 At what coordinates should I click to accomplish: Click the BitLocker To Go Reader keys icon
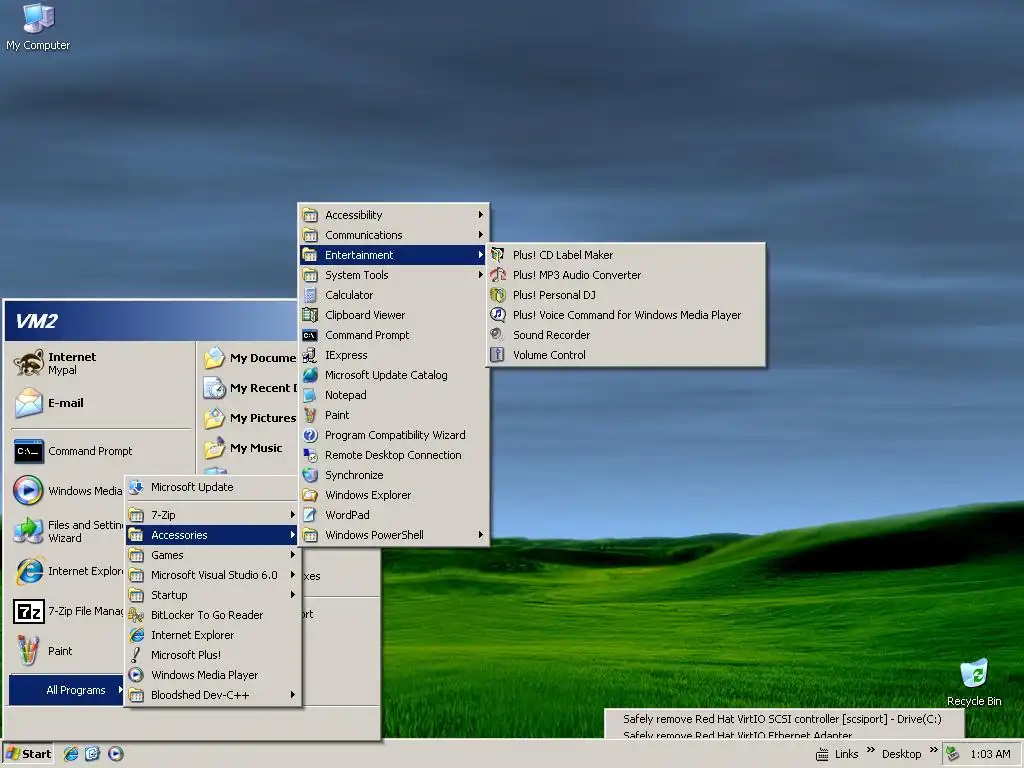pyautogui.click(x=136, y=615)
